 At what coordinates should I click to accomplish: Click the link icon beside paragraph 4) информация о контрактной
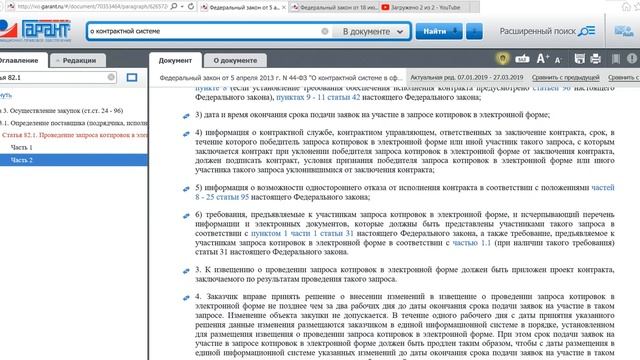(x=186, y=133)
